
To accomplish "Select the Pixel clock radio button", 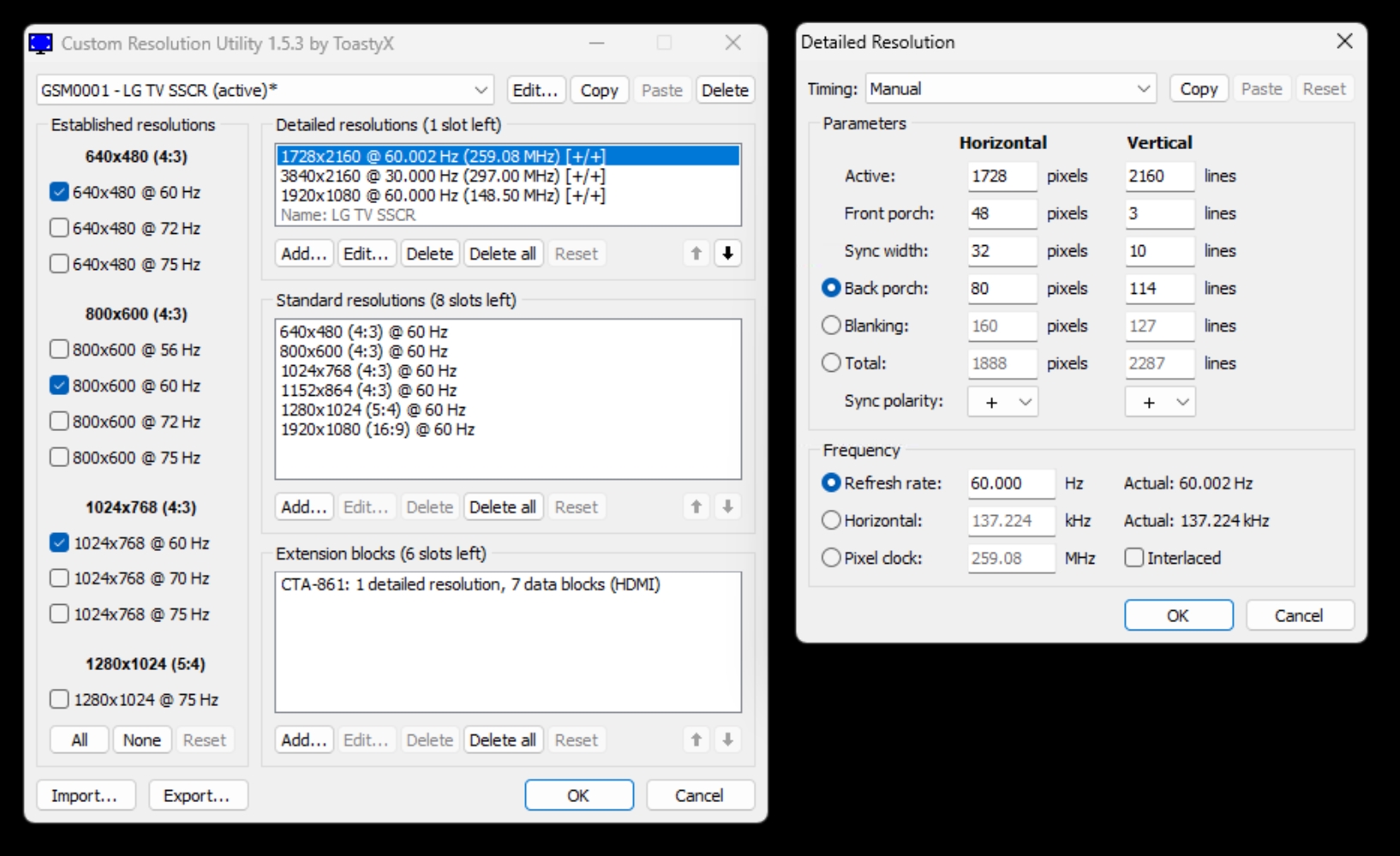I will (831, 558).
